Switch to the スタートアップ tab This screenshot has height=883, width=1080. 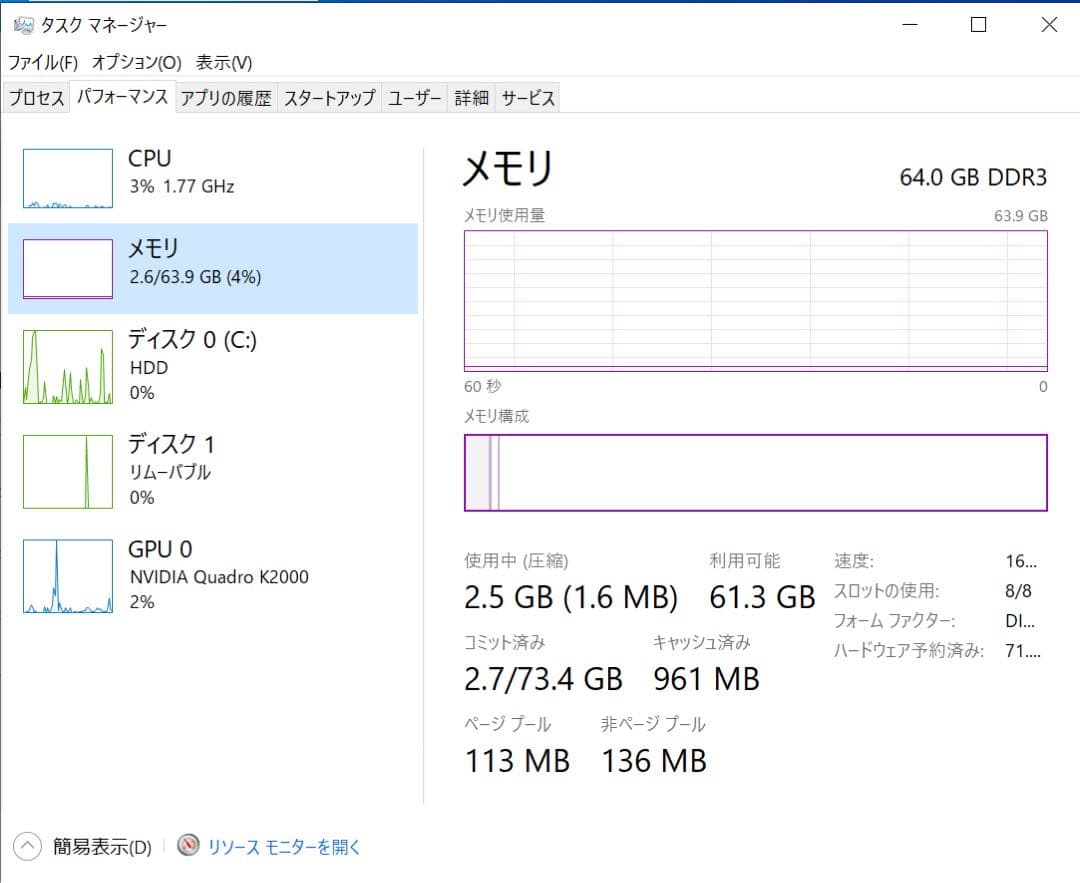pos(332,97)
